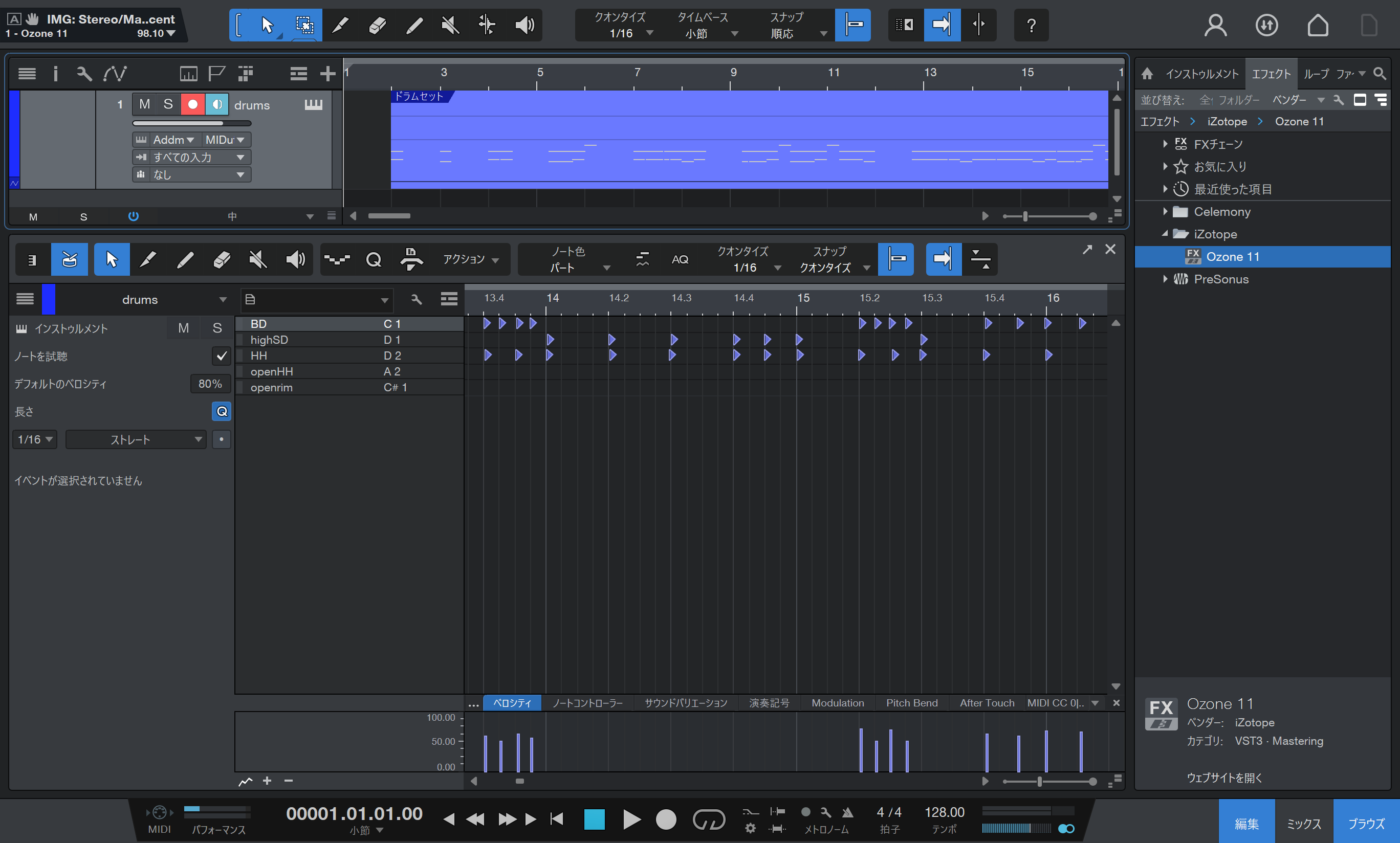Solo the drums track
Screen dimensions: 1400x843
tap(168, 104)
